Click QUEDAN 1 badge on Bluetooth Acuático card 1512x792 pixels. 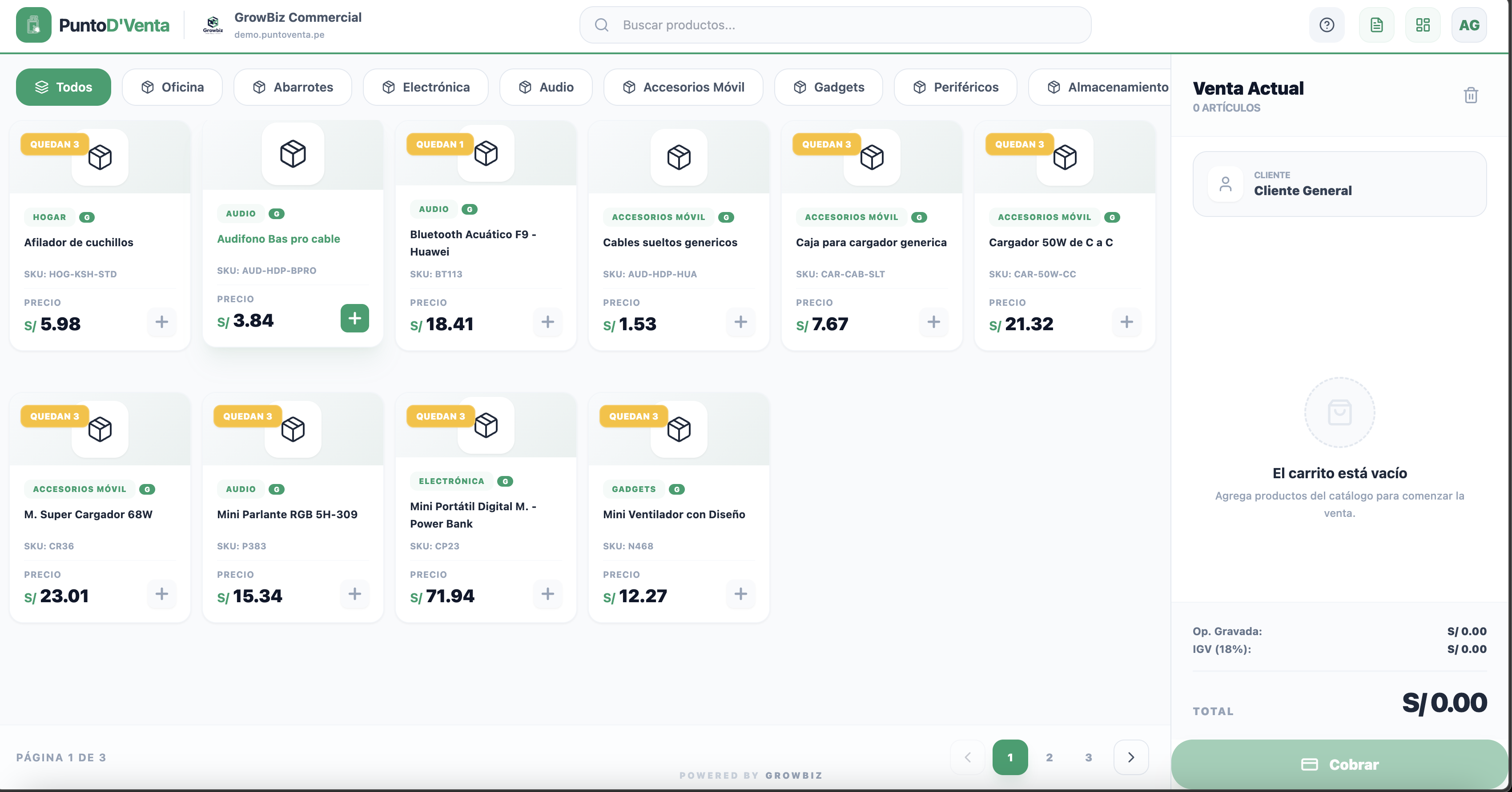440,144
